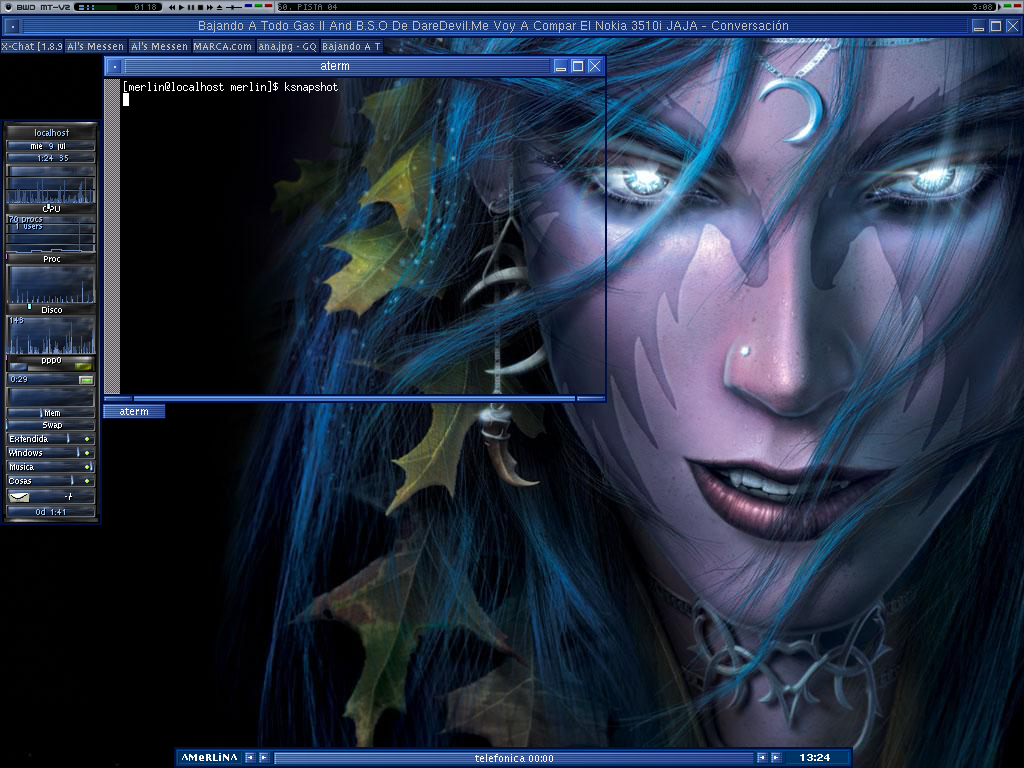Toggle mount LED for Extendida
The height and width of the screenshot is (768, 1024).
pyautogui.click(x=87, y=439)
